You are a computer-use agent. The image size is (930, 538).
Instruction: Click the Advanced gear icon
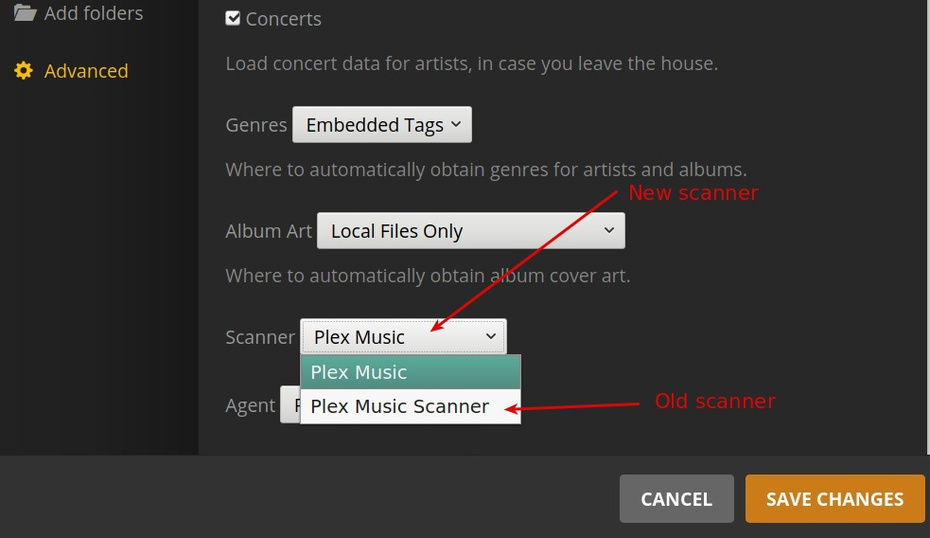click(23, 71)
